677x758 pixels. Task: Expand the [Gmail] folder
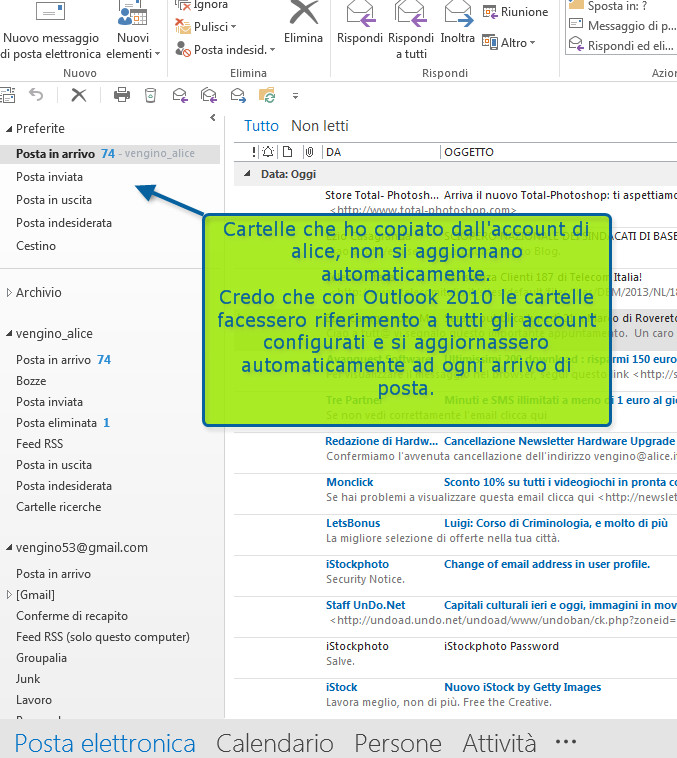point(9,595)
